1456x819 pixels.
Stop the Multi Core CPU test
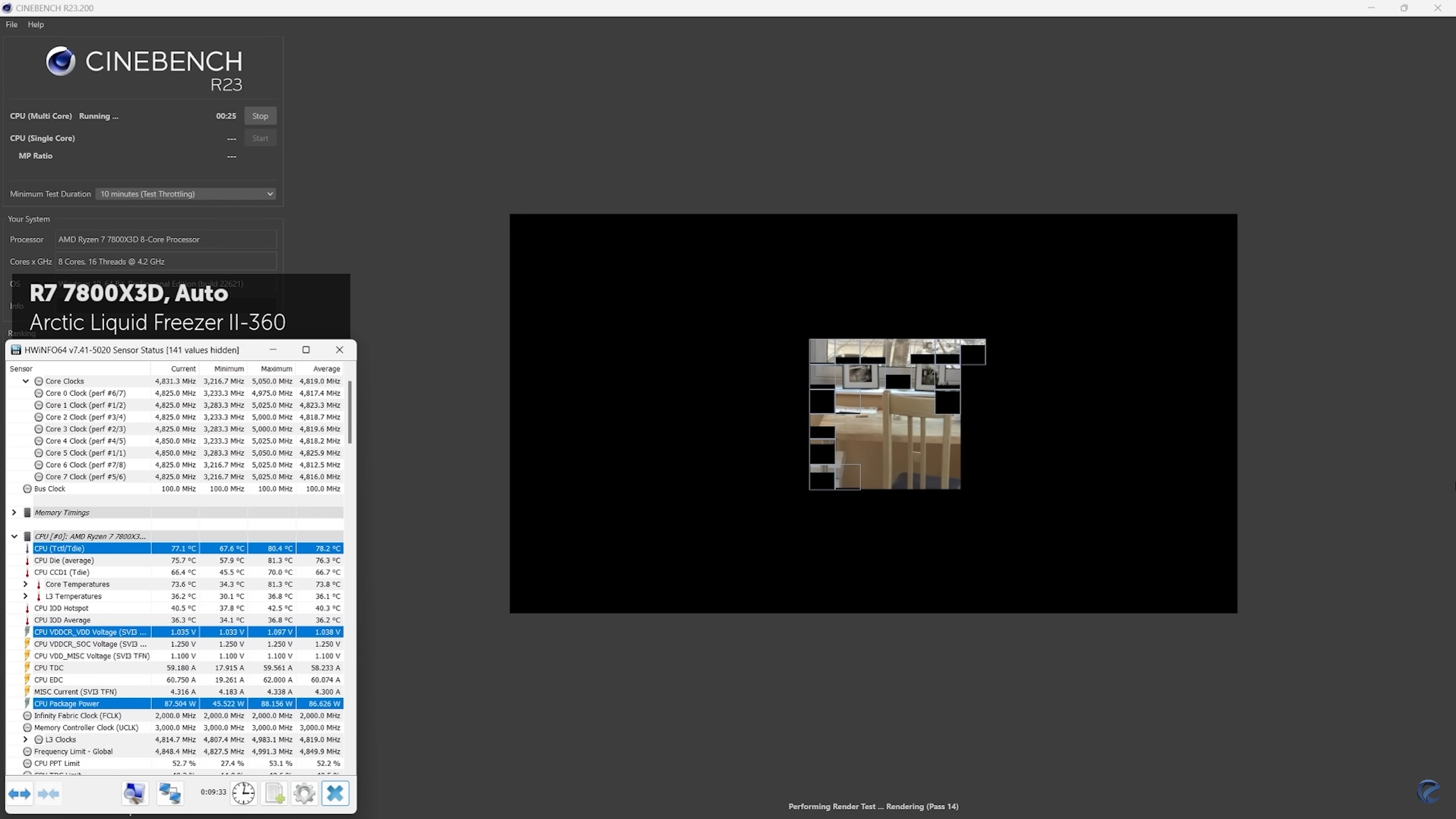[x=260, y=116]
